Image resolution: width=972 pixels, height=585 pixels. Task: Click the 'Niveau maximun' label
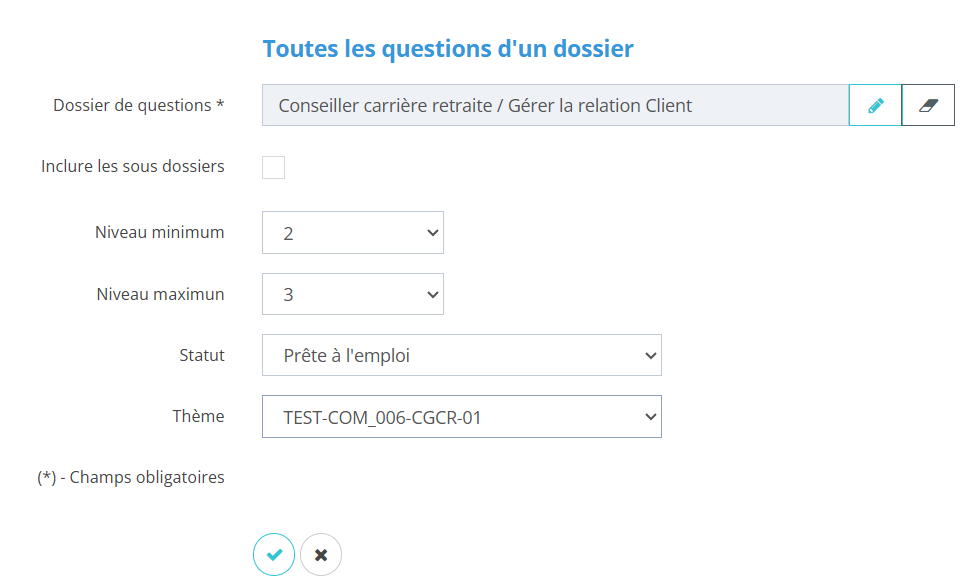coord(161,294)
